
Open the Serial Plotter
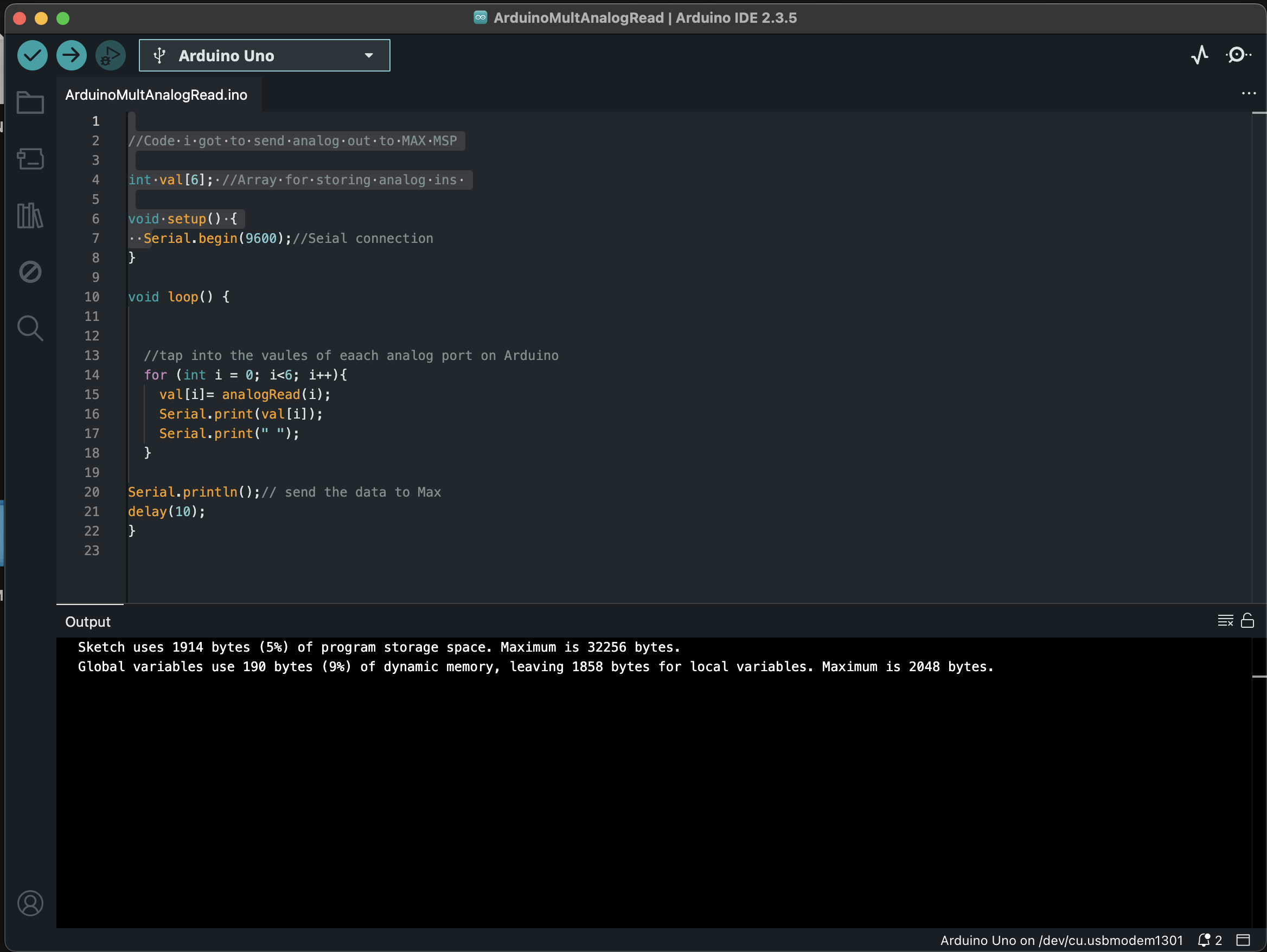click(1200, 55)
